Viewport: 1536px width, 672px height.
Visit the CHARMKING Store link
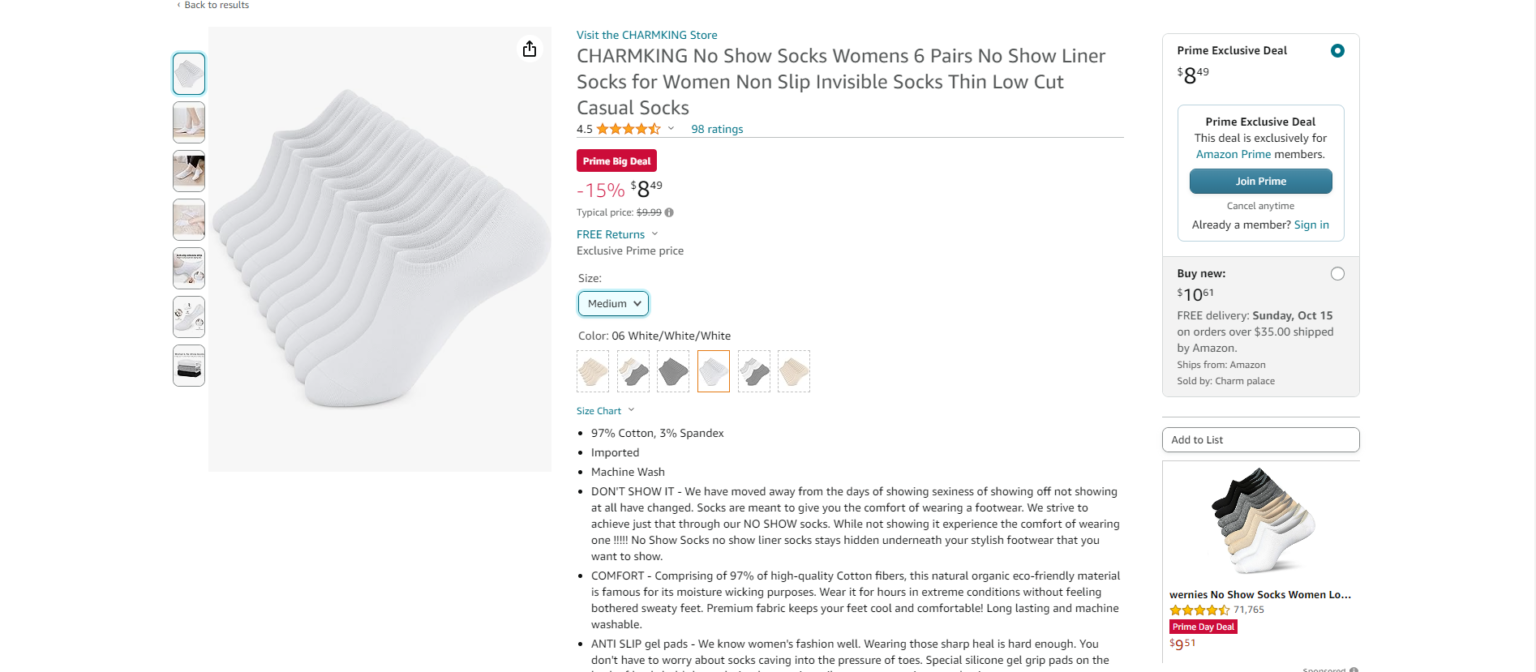click(646, 34)
